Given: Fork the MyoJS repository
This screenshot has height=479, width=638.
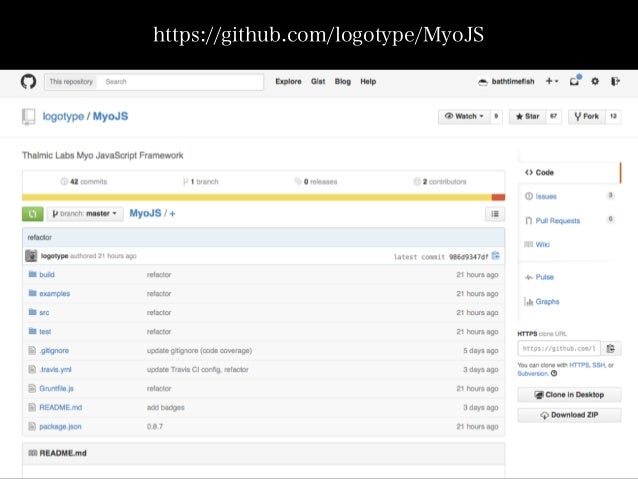Looking at the screenshot, I should pos(587,116).
